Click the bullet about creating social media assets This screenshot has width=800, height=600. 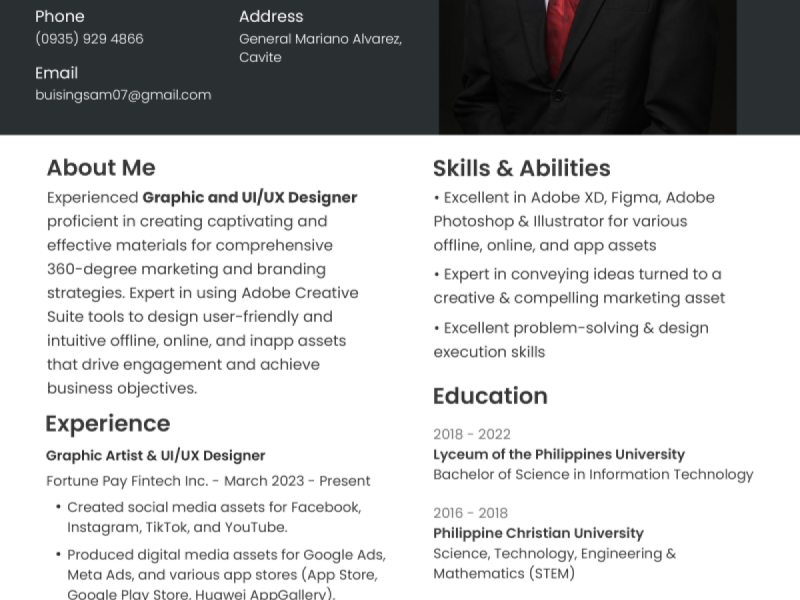(x=214, y=517)
